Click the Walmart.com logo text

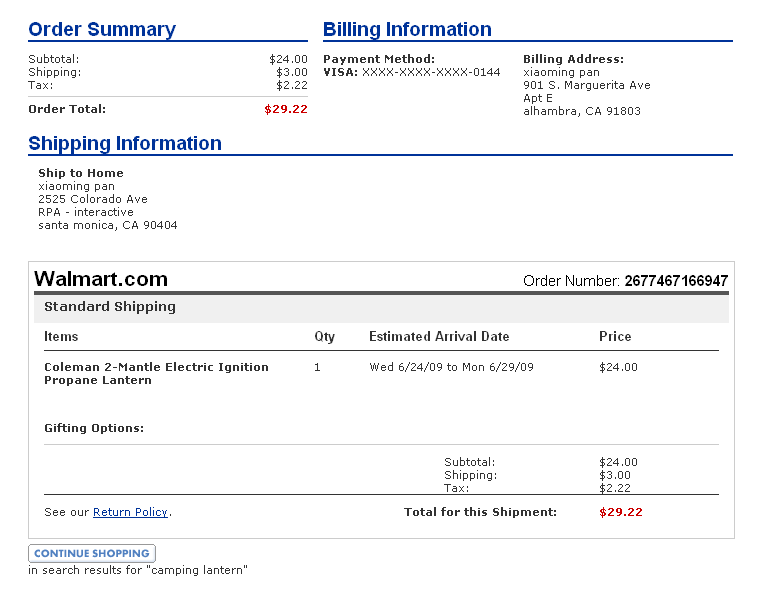coord(101,279)
